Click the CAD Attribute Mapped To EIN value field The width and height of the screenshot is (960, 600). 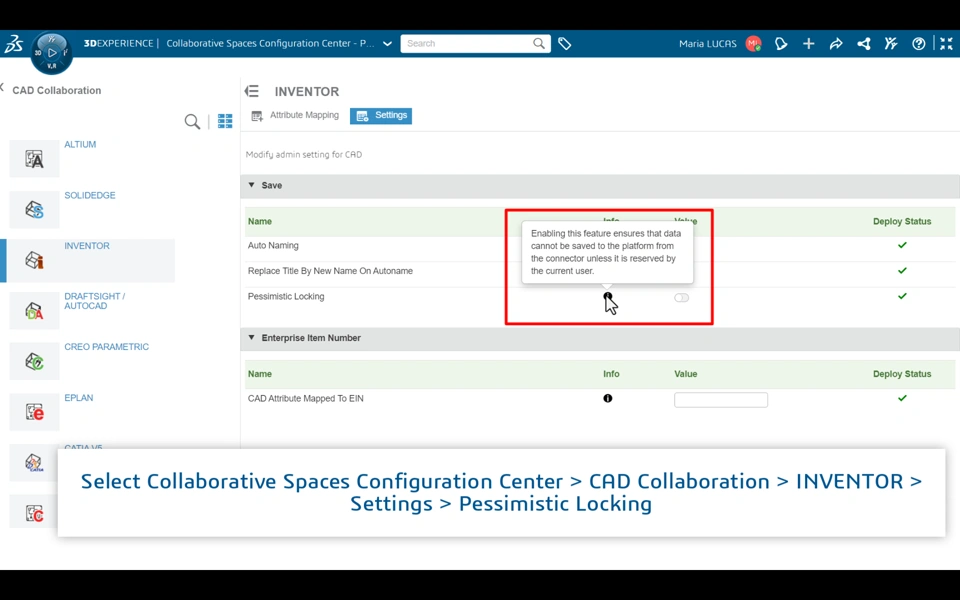tap(721, 400)
